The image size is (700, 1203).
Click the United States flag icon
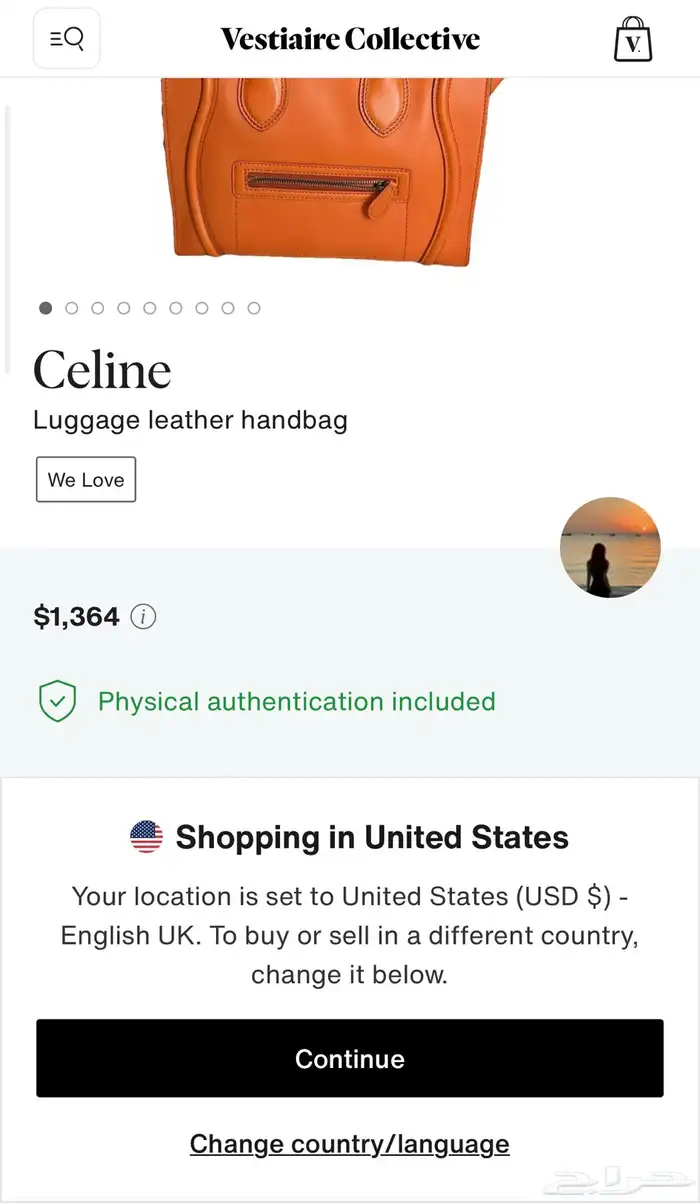tap(147, 837)
